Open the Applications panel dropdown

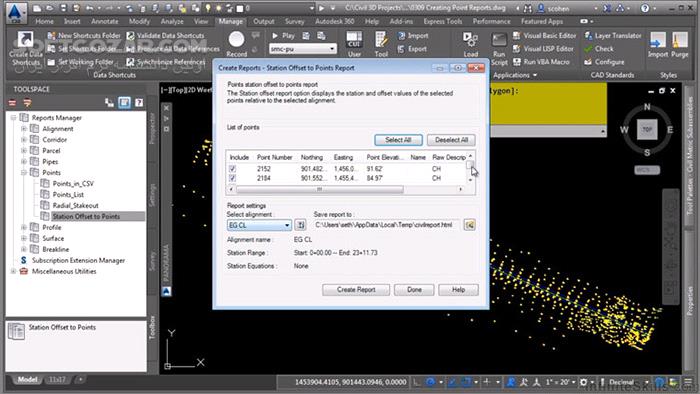pos(515,75)
